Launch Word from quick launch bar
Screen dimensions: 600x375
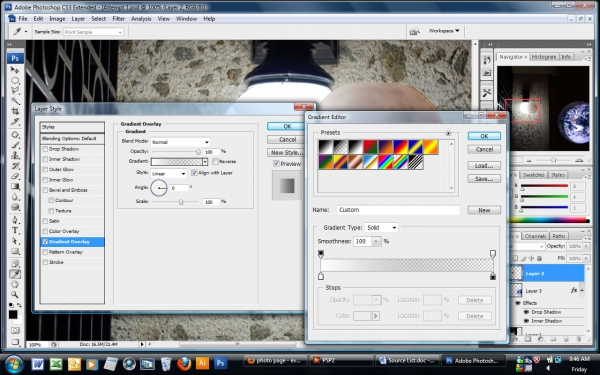click(x=38, y=364)
